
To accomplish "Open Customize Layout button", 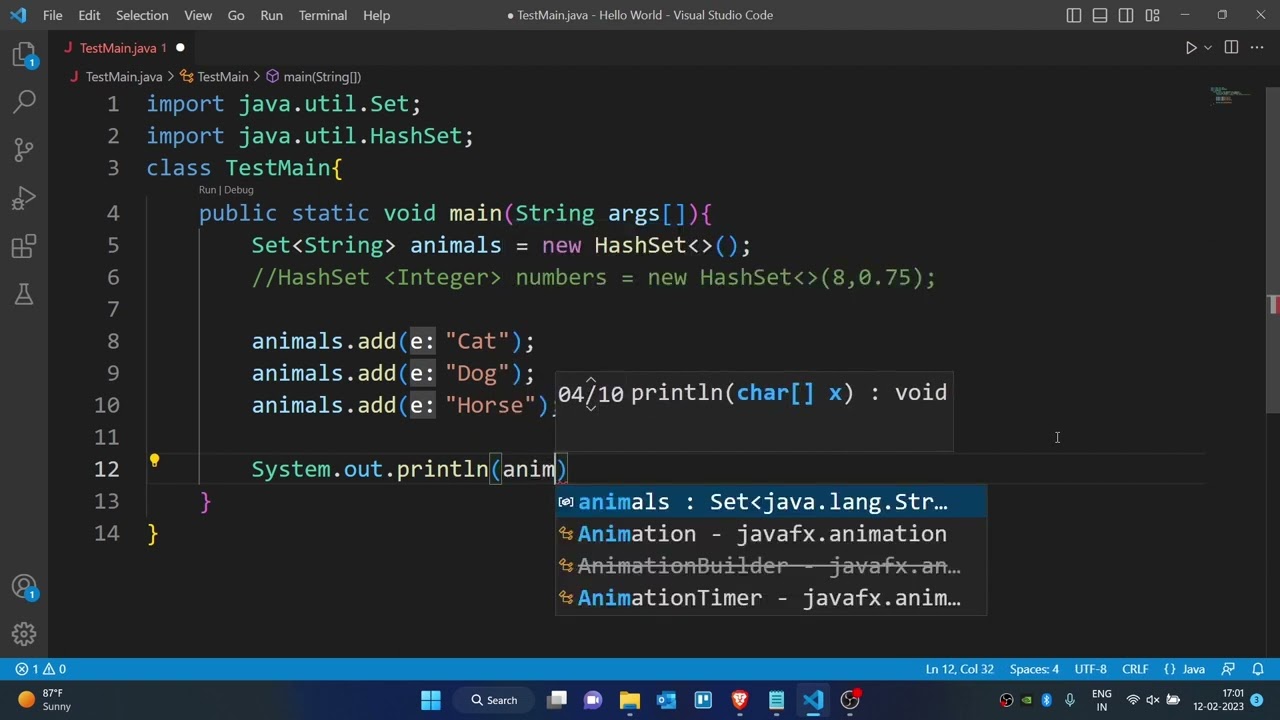I will [1153, 15].
